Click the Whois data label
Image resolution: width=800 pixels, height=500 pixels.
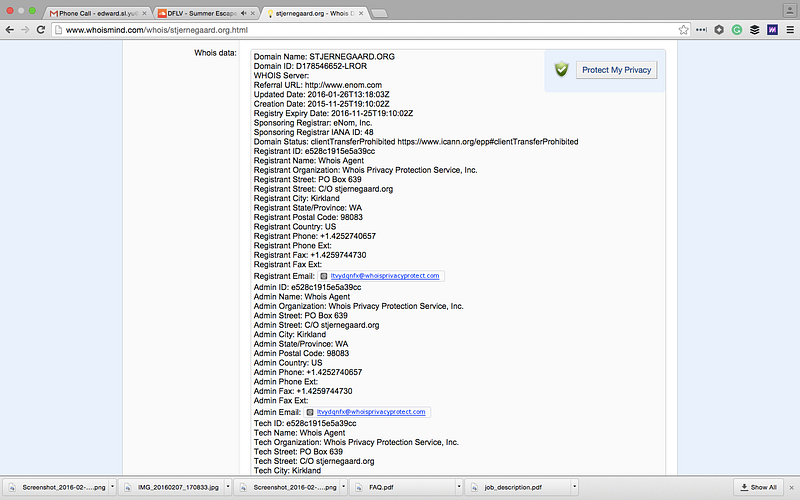(215, 53)
